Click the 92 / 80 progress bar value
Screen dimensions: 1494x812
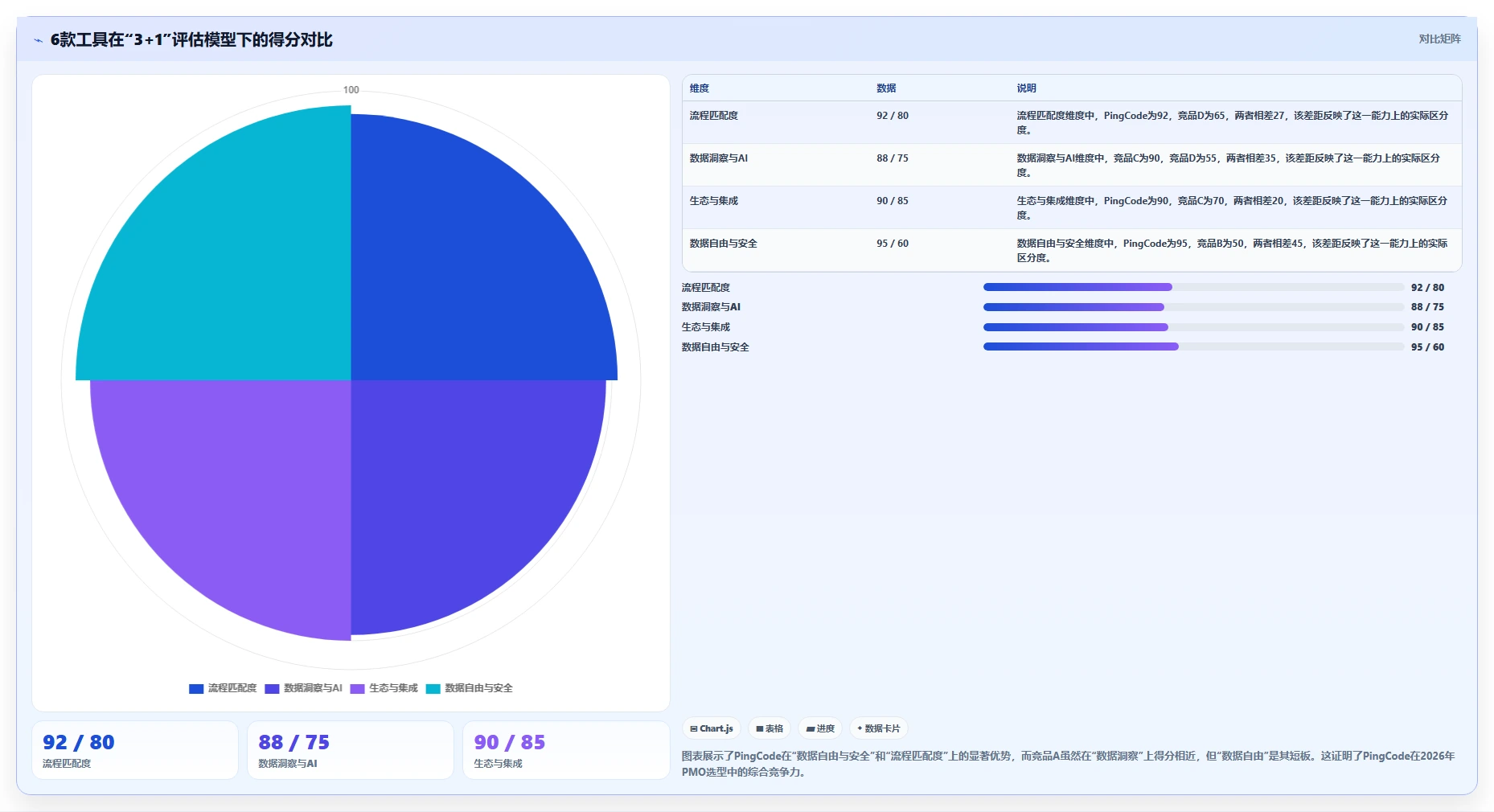pos(1427,288)
